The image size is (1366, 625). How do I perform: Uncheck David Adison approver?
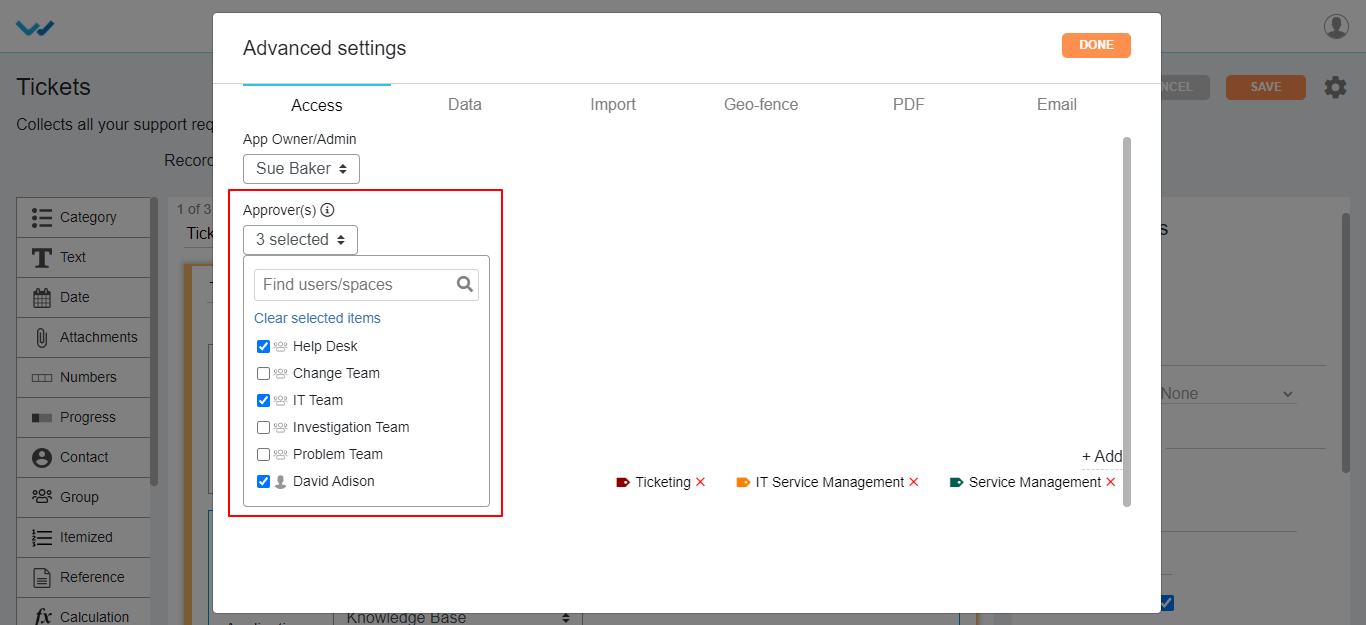click(x=263, y=481)
